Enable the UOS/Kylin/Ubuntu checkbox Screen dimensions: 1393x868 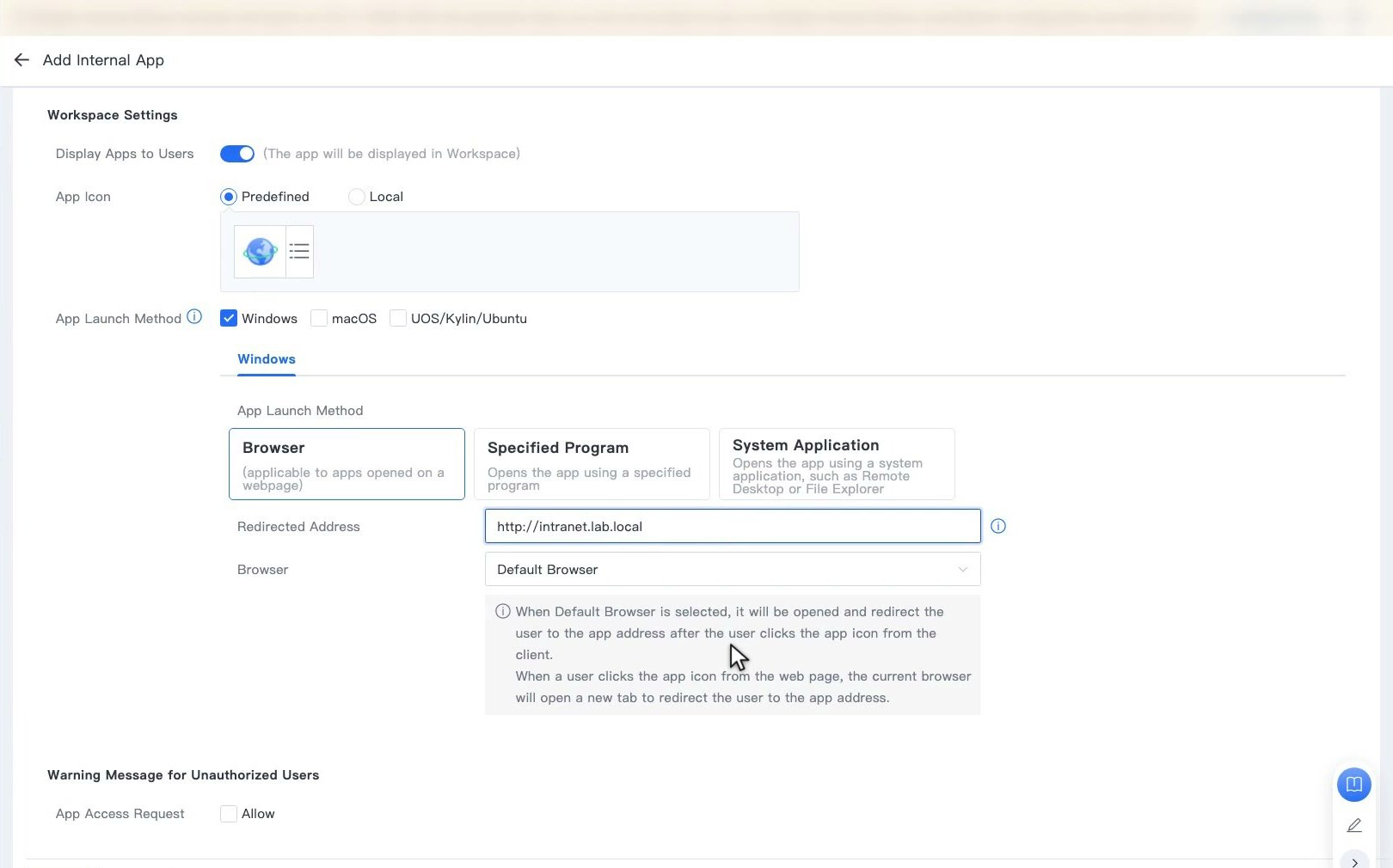tap(398, 318)
